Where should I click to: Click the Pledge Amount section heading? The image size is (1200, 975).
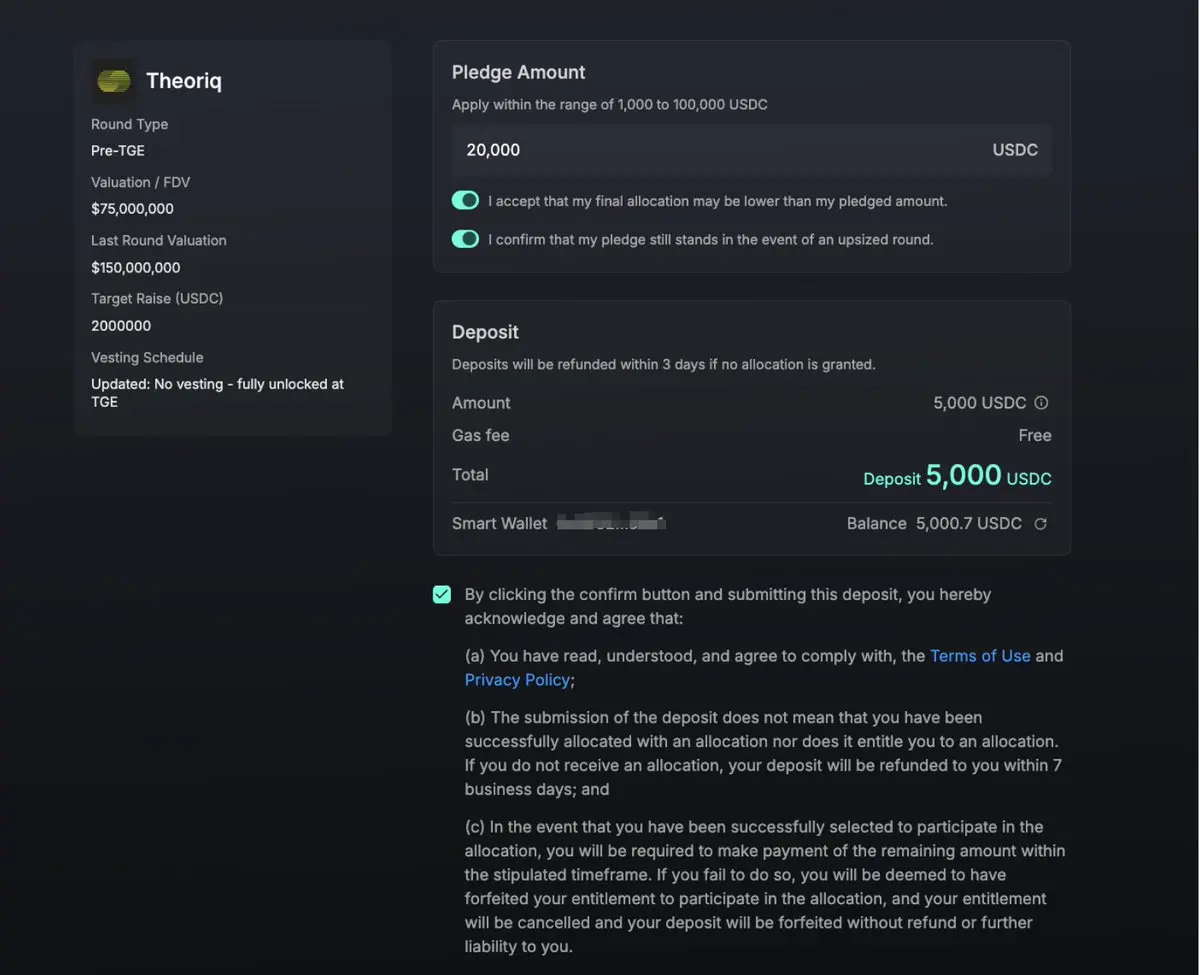[x=519, y=72]
